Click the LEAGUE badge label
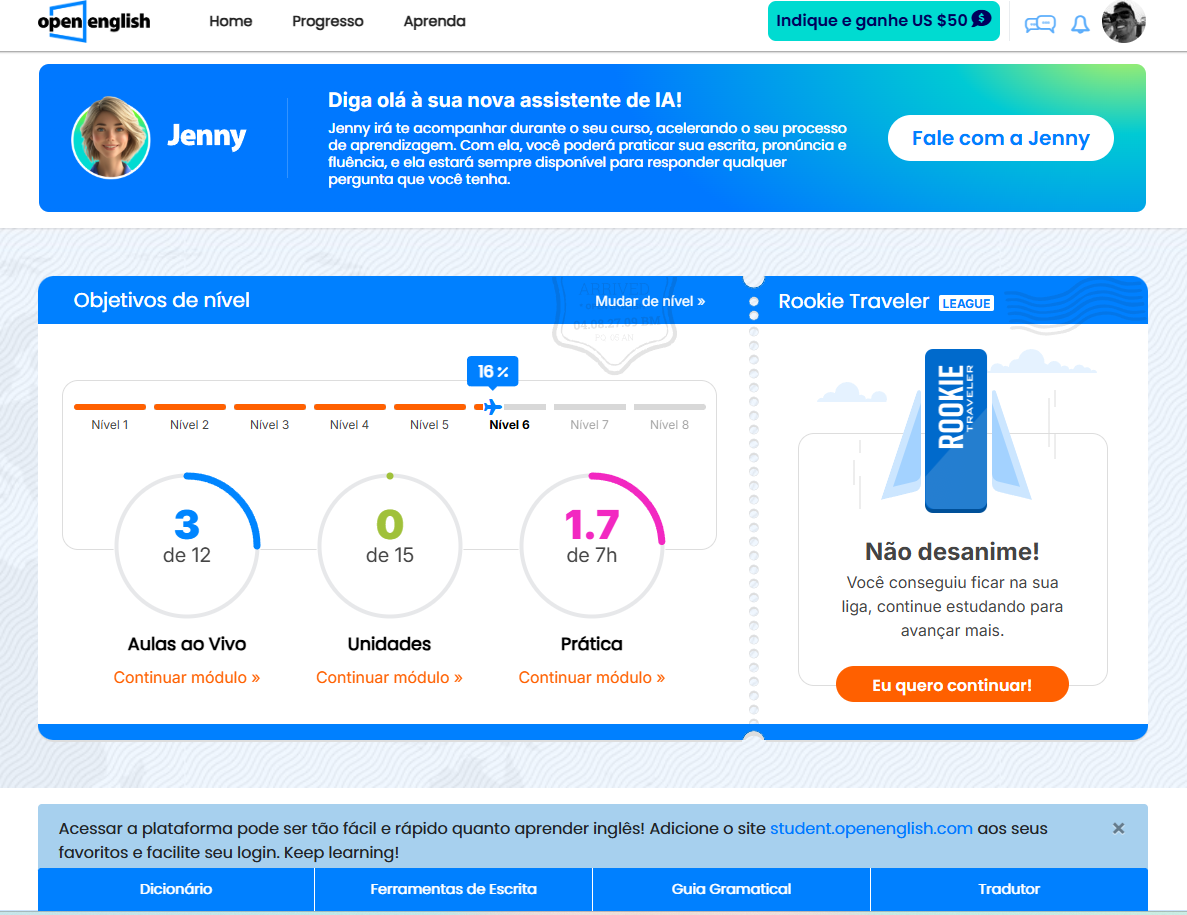Image resolution: width=1187 pixels, height=915 pixels. 966,303
